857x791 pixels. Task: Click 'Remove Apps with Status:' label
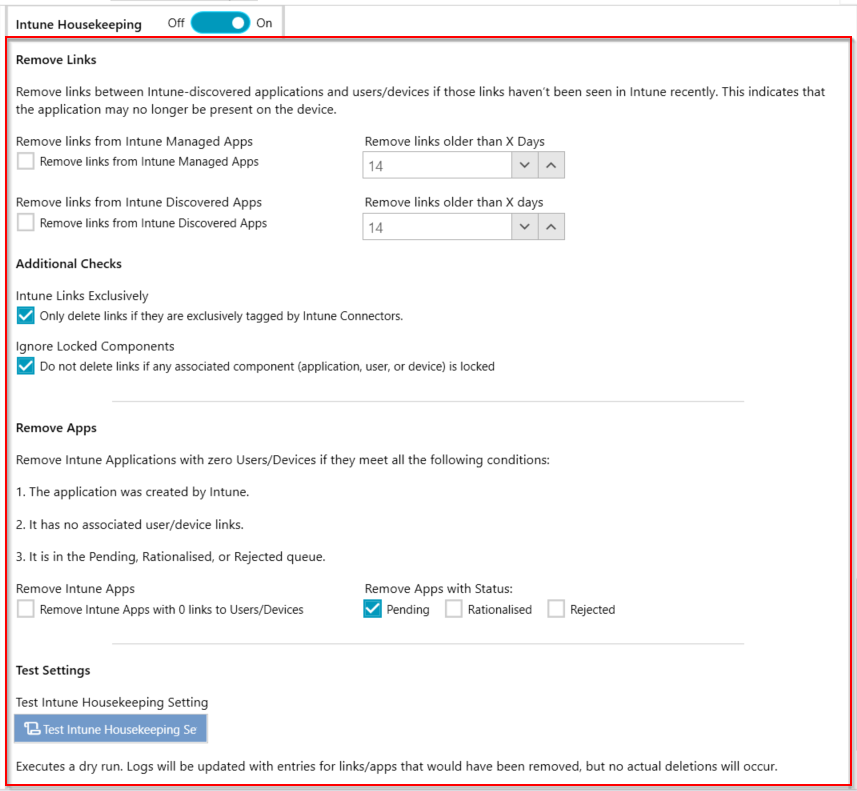pyautogui.click(x=439, y=589)
